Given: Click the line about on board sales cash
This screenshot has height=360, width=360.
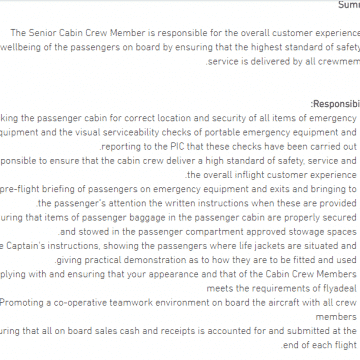Looking at the screenshot, I should 178,331.
